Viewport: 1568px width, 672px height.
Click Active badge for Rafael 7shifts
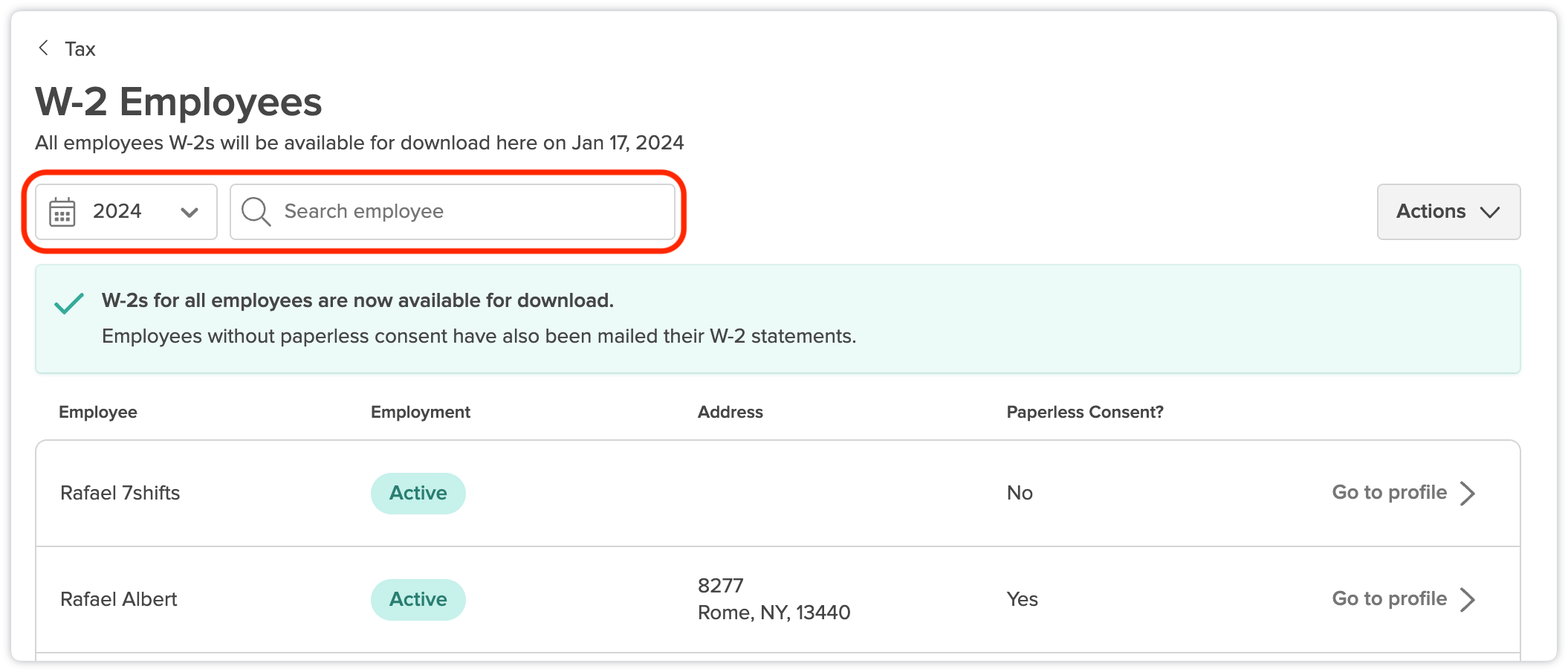pyautogui.click(x=418, y=493)
